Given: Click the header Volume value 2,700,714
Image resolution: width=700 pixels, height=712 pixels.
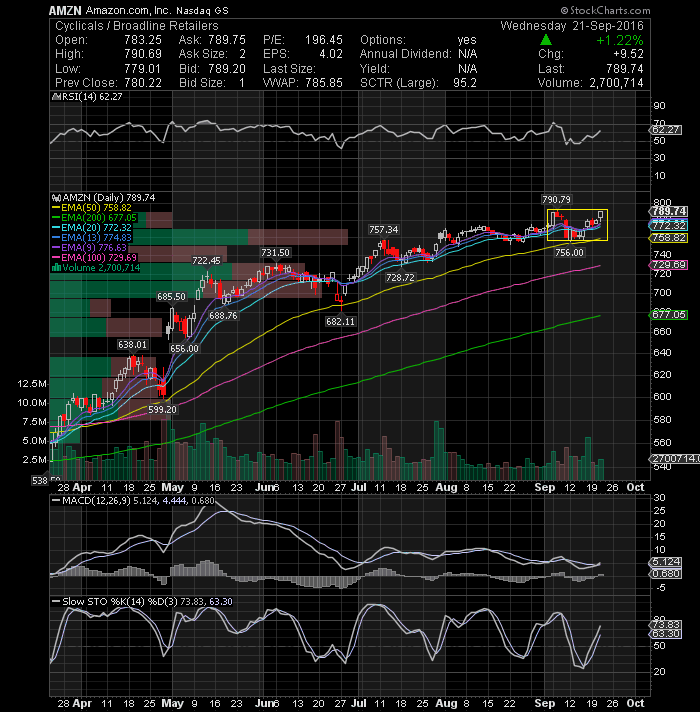Looking at the screenshot, I should coord(616,83).
